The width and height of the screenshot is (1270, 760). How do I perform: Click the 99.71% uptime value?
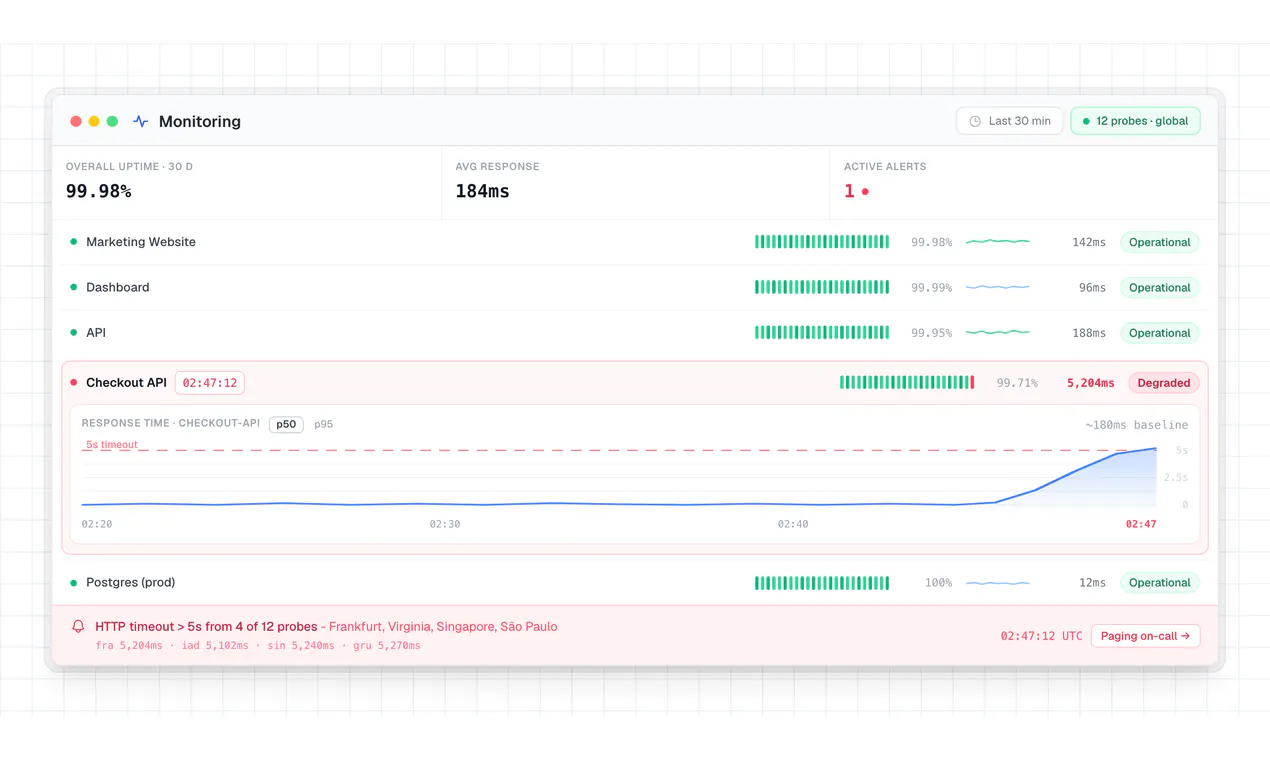pos(1017,383)
